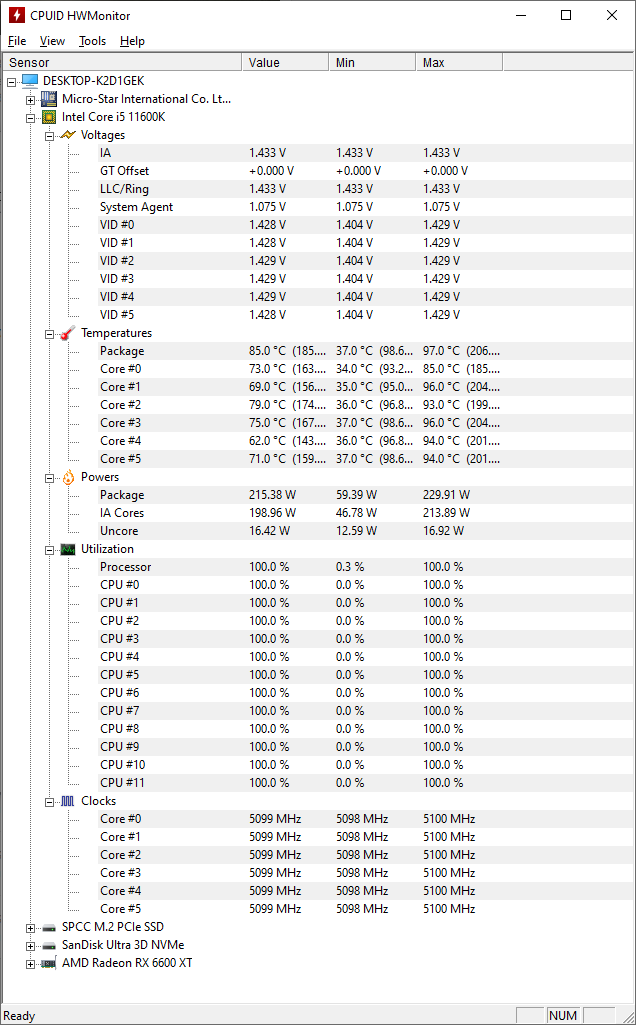Click the Utilization graph icon
This screenshot has width=636, height=1025.
pyautogui.click(x=68, y=549)
